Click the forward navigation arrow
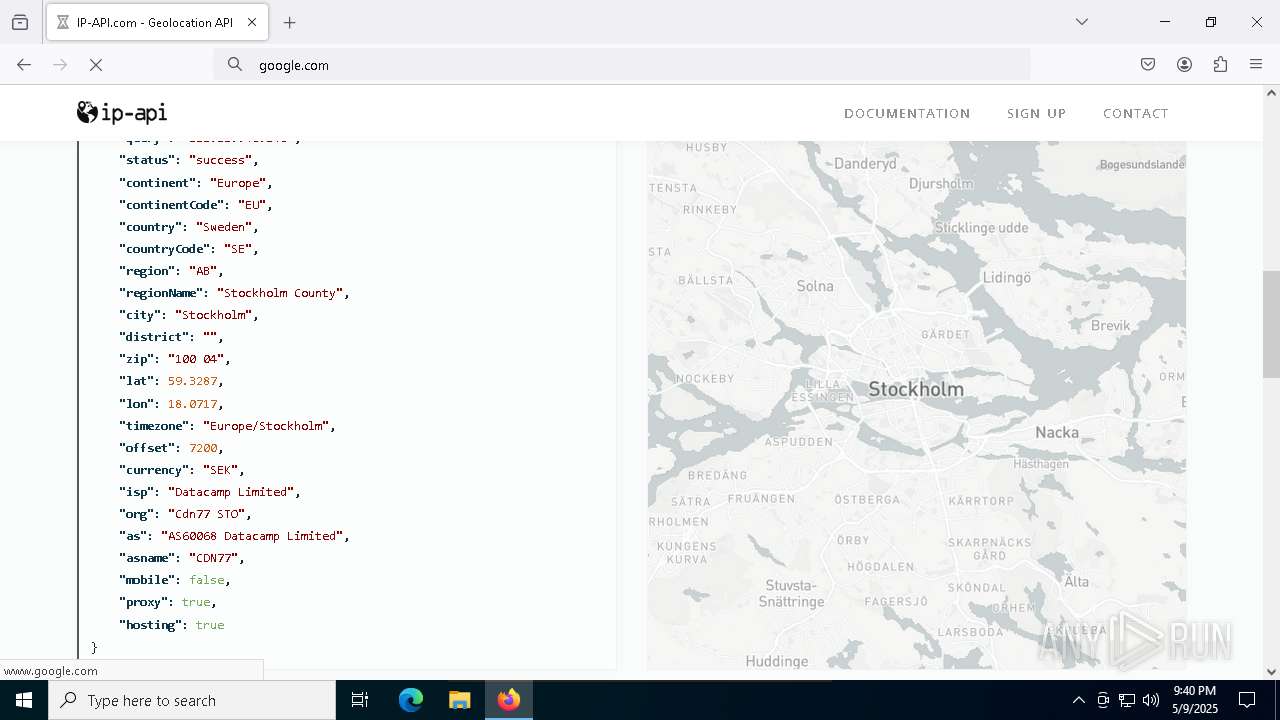Screen dimensions: 1280x720 coord(60,65)
